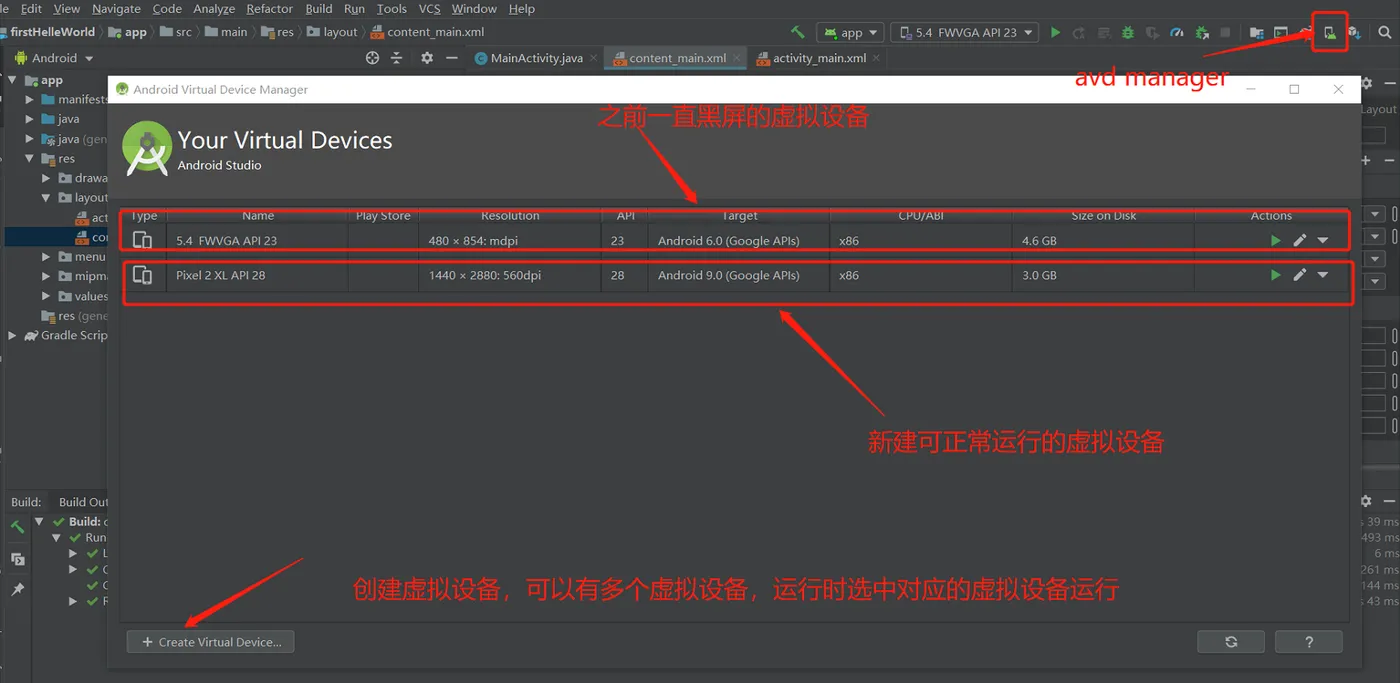Viewport: 1400px width, 683px height.
Task: Switch to the Build Output tab
Action: (x=82, y=502)
